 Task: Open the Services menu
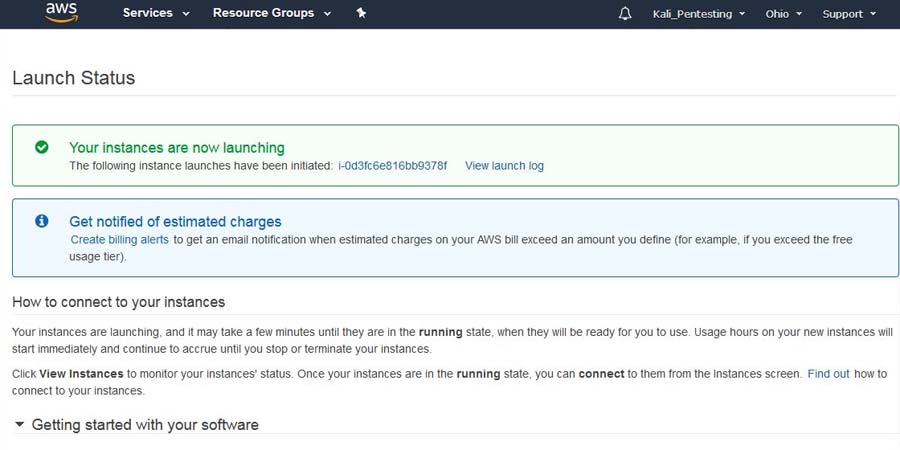tap(156, 13)
